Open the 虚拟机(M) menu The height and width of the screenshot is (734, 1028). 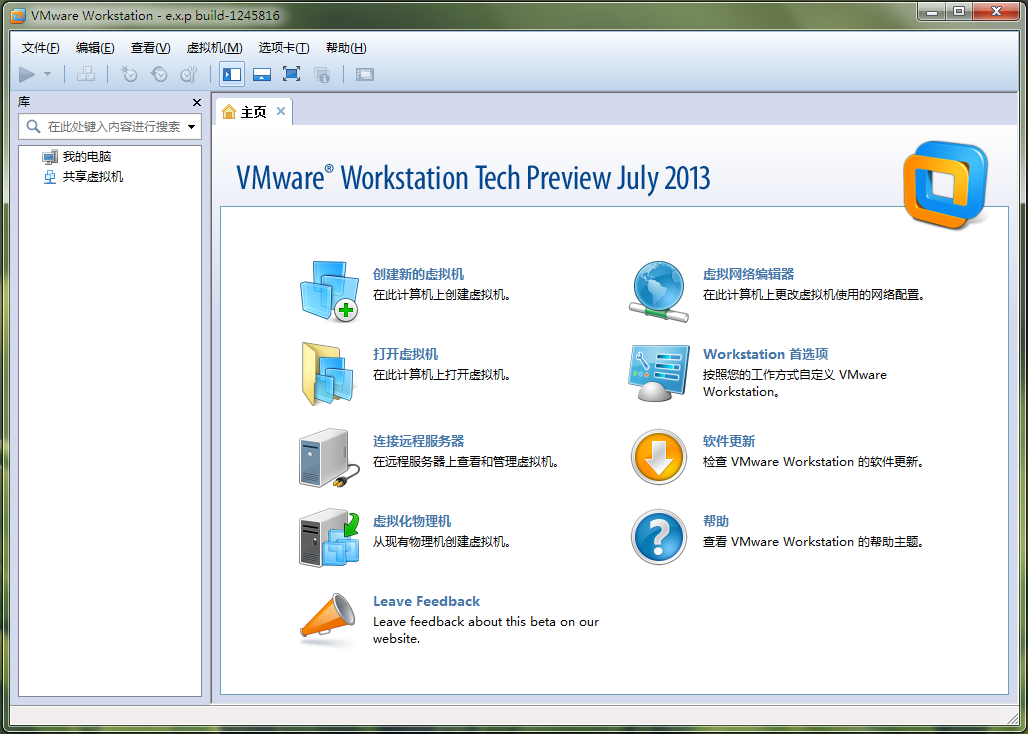pyautogui.click(x=214, y=48)
